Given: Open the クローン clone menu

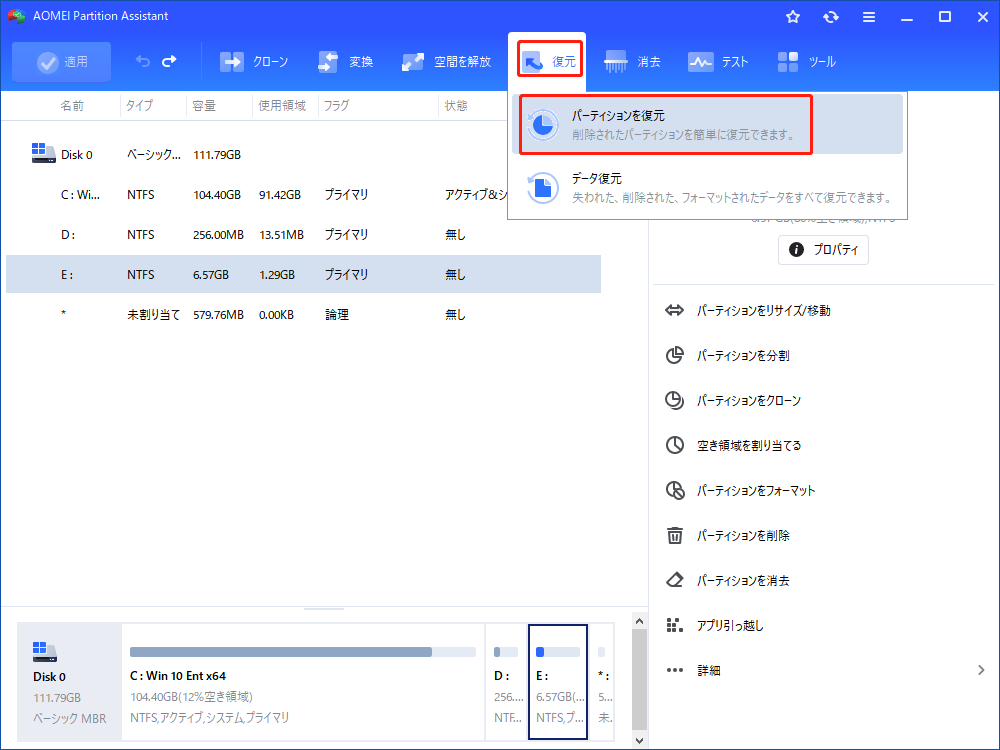Looking at the screenshot, I should (254, 62).
